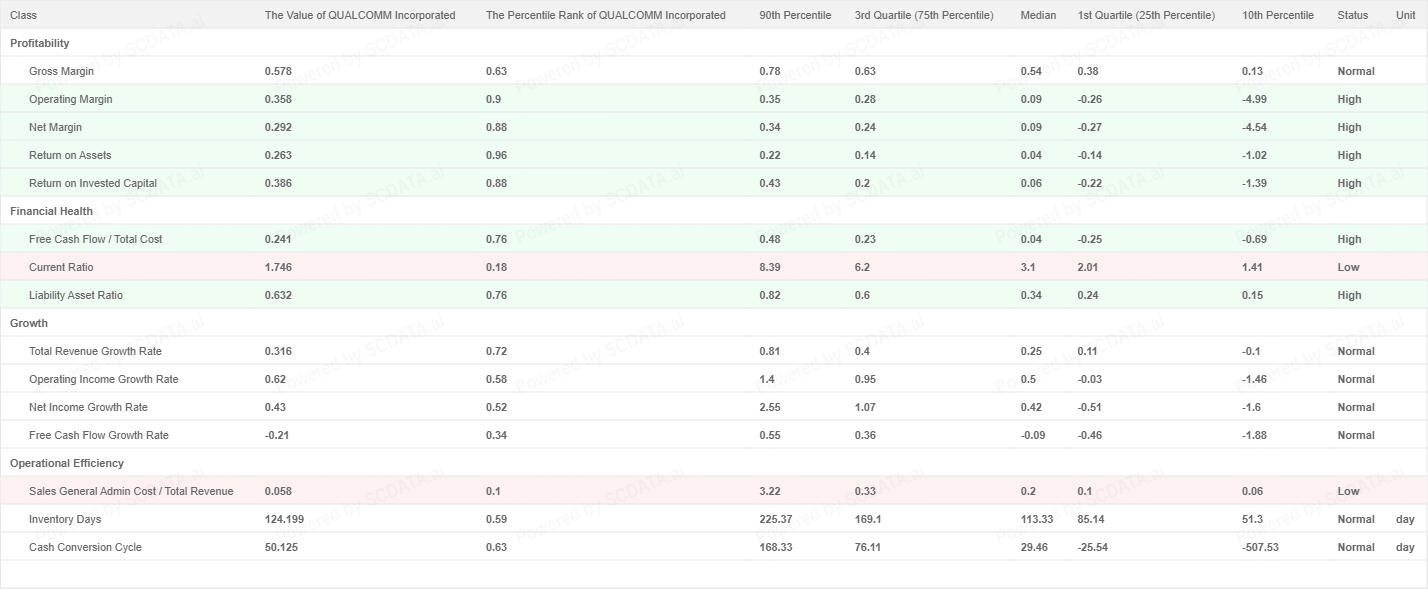Viewport: 1428px width, 589px height.
Task: Select the Return on Assets row label
Action: pyautogui.click(x=70, y=155)
